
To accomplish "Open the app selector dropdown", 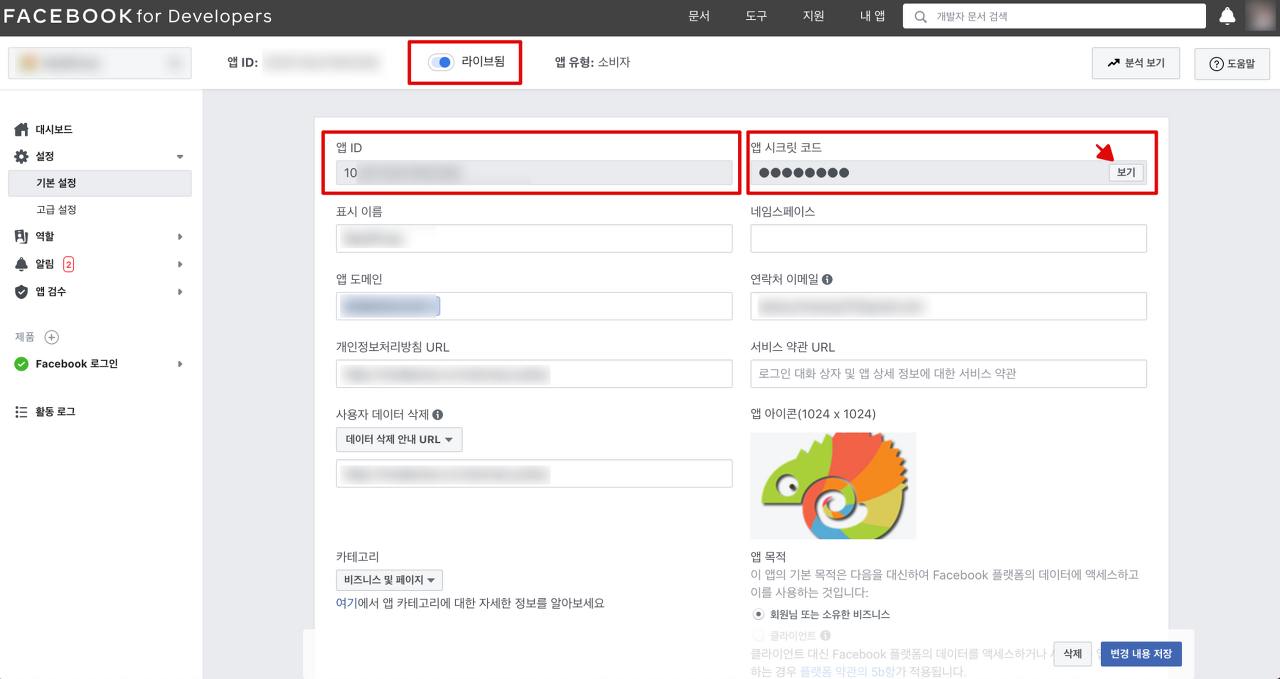I will pyautogui.click(x=100, y=63).
